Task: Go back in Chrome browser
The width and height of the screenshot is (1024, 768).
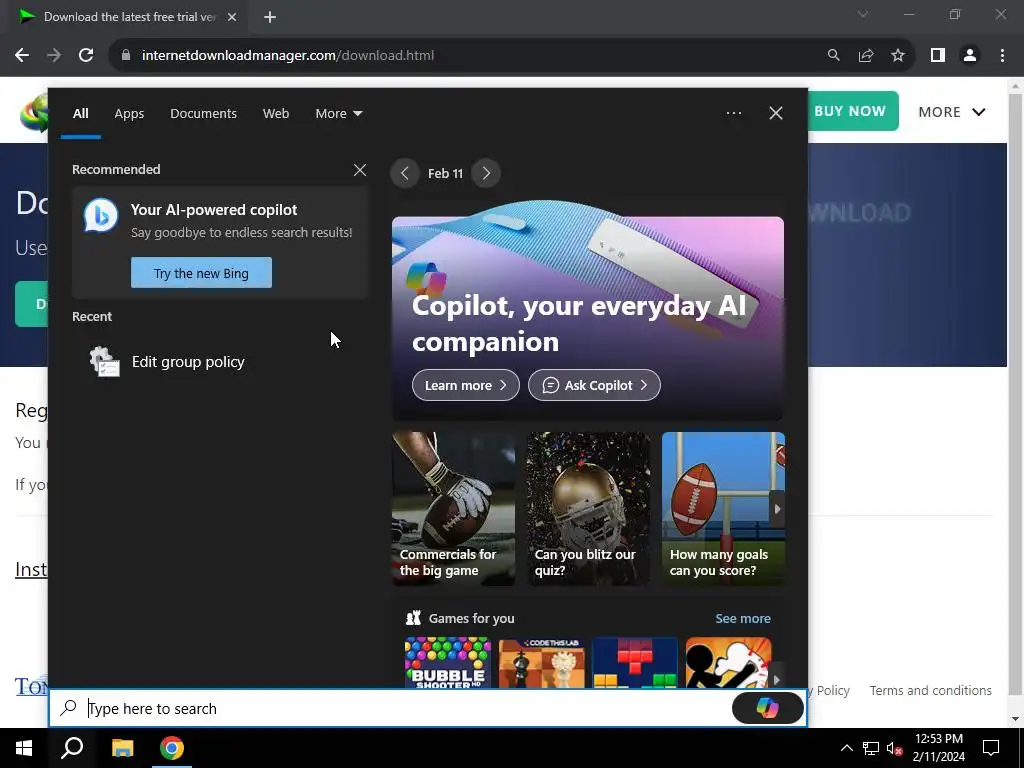Action: [22, 56]
